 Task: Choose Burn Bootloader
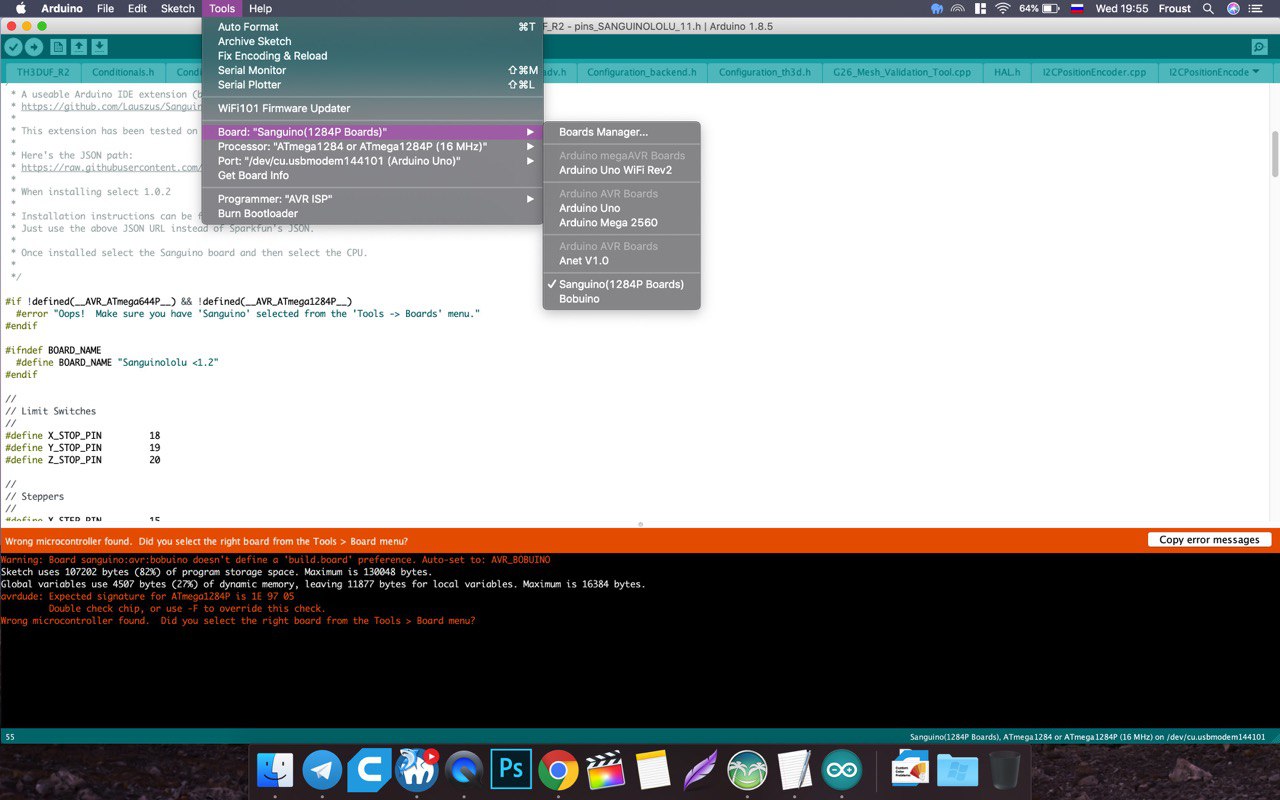pos(372,213)
